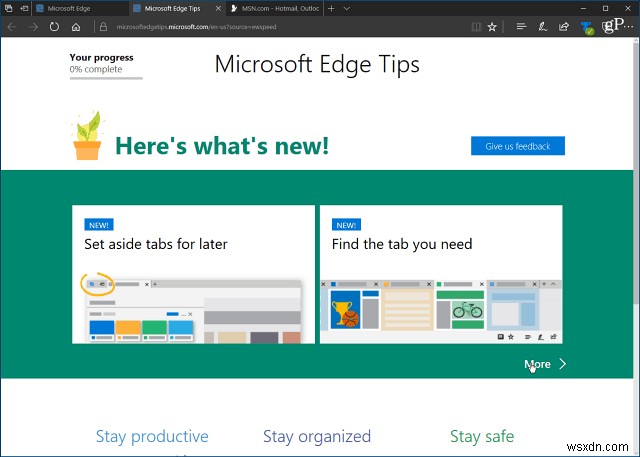This screenshot has width=640, height=457.
Task: Click the Your progress bar
Action: pyautogui.click(x=106, y=78)
